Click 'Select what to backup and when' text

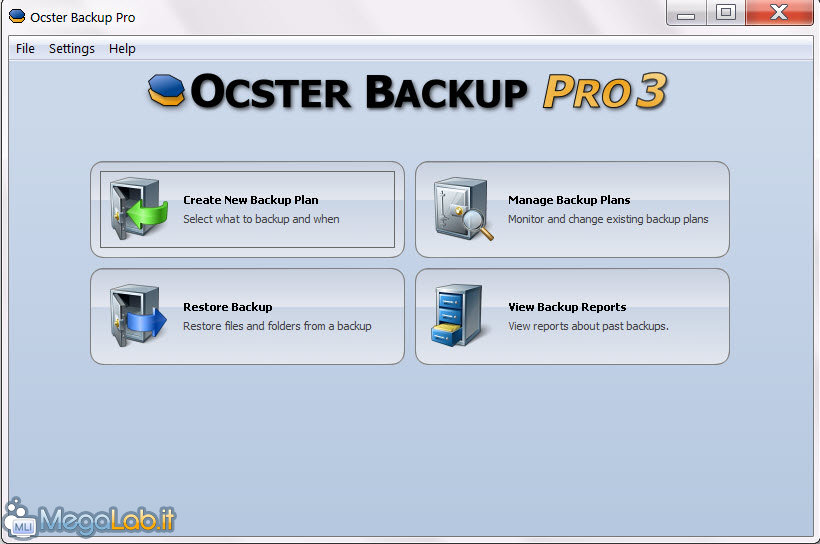click(x=261, y=219)
